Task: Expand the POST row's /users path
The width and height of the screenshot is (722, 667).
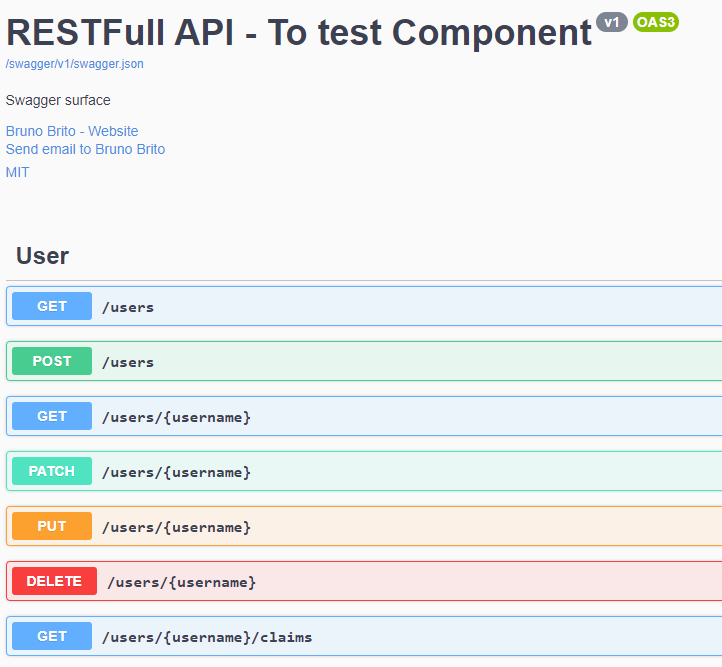Action: (128, 362)
